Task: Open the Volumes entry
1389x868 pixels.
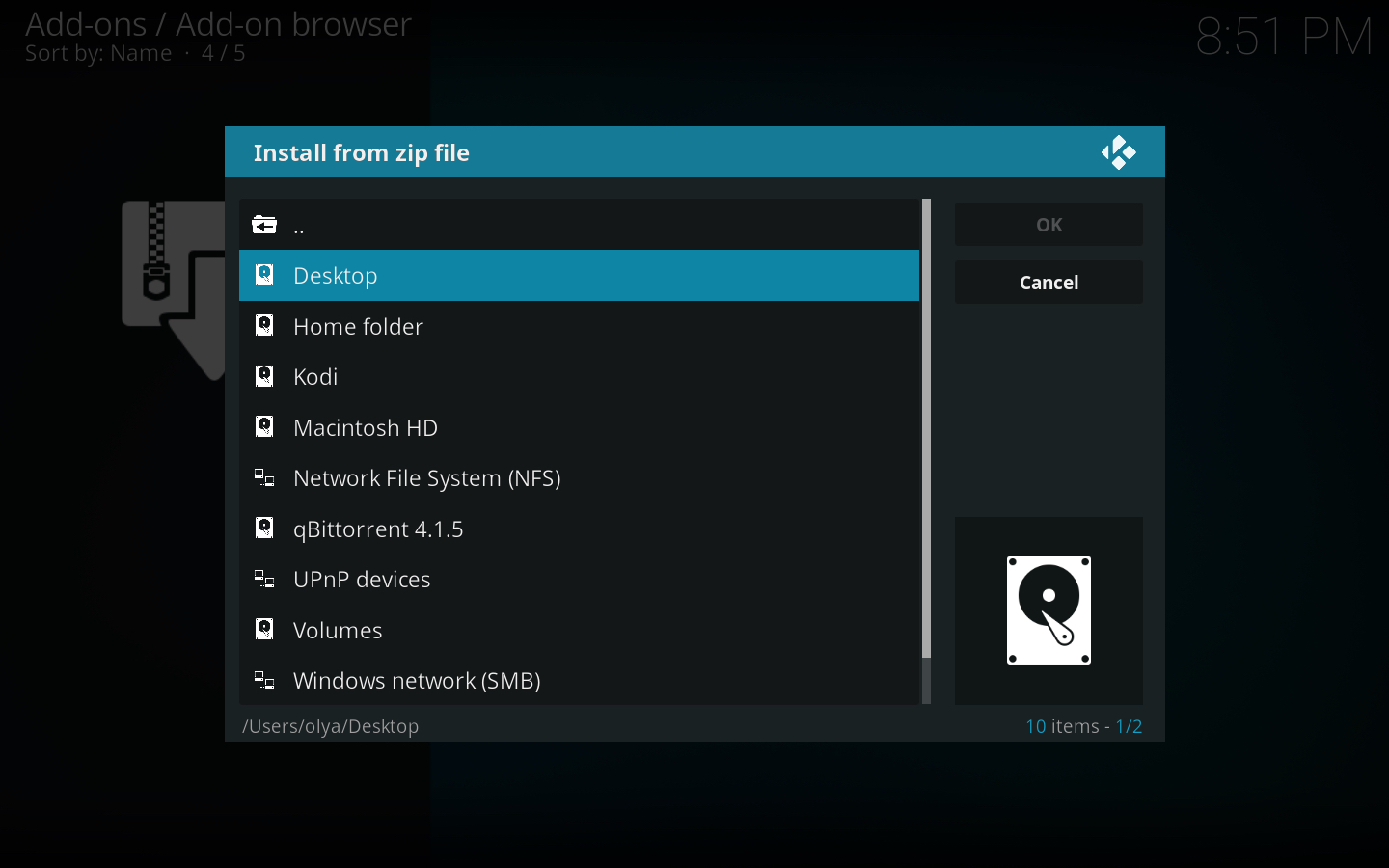Action: (338, 631)
